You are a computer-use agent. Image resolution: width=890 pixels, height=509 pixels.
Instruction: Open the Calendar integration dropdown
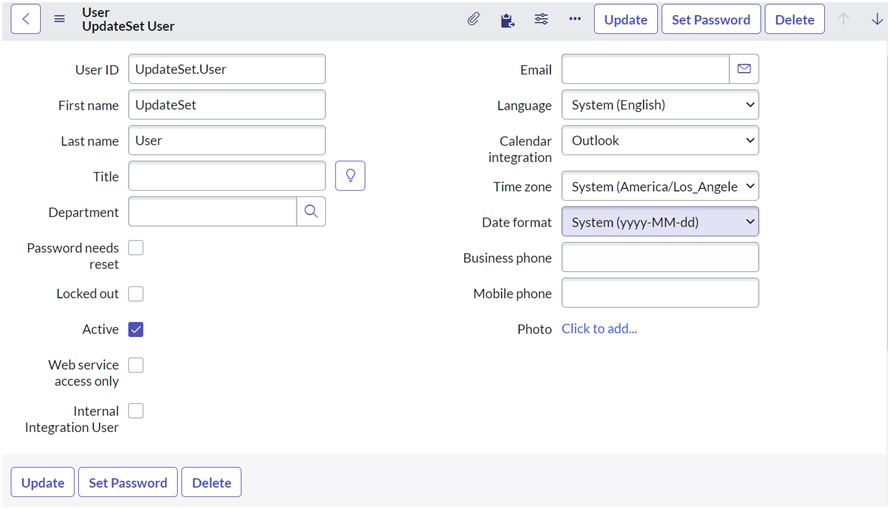click(660, 141)
